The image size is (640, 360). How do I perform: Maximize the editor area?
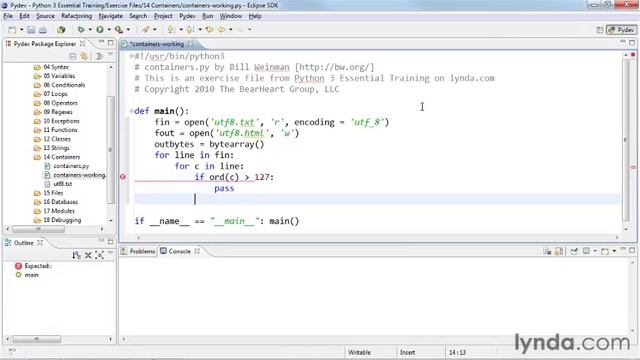click(x=632, y=42)
